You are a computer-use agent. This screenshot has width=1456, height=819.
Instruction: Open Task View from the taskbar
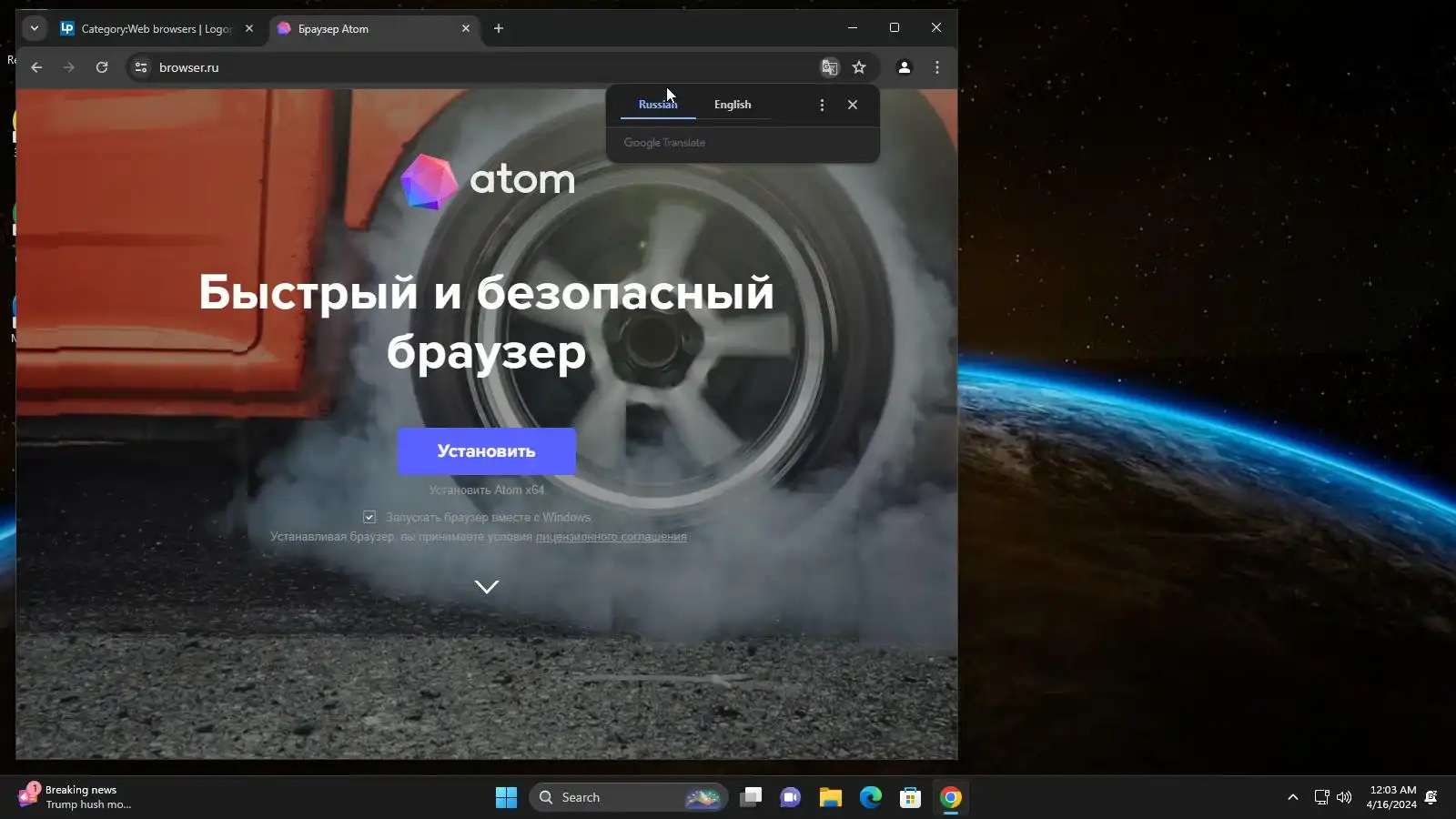pos(751,797)
